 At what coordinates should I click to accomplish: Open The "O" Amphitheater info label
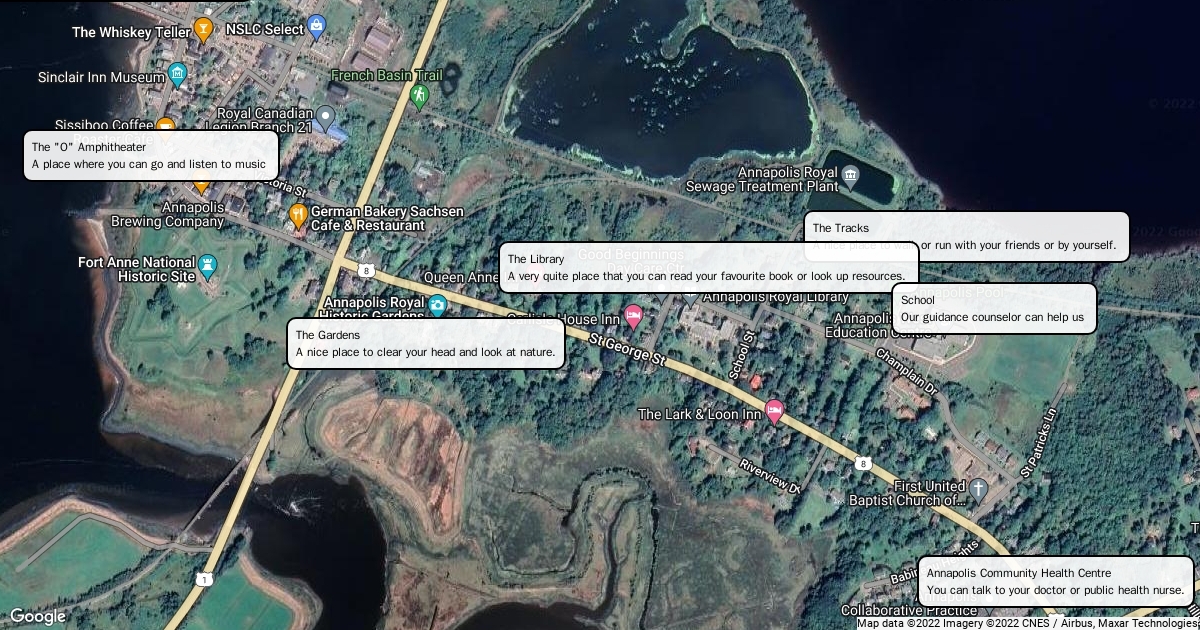click(x=151, y=156)
